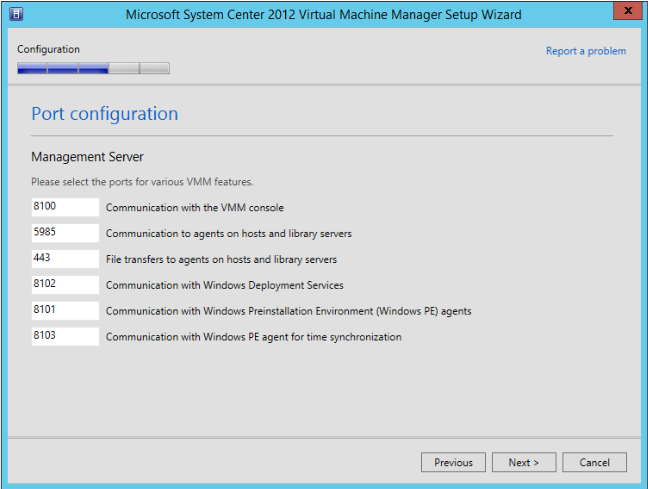Click the 'time synchronization' port description label
This screenshot has width=648, height=489.
(x=253, y=338)
